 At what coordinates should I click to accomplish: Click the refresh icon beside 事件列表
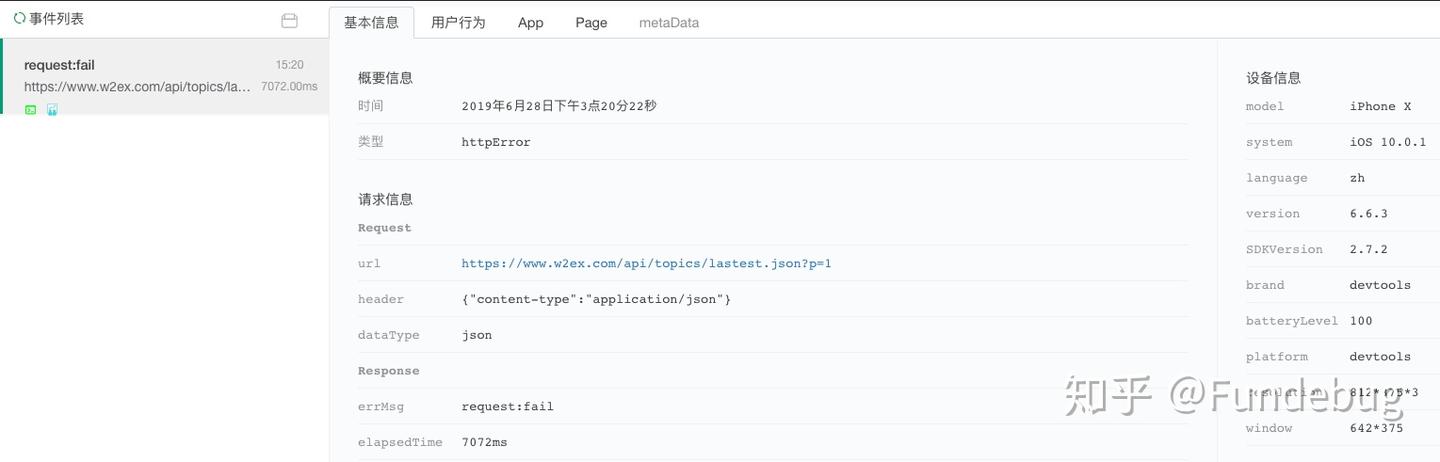tap(19, 18)
